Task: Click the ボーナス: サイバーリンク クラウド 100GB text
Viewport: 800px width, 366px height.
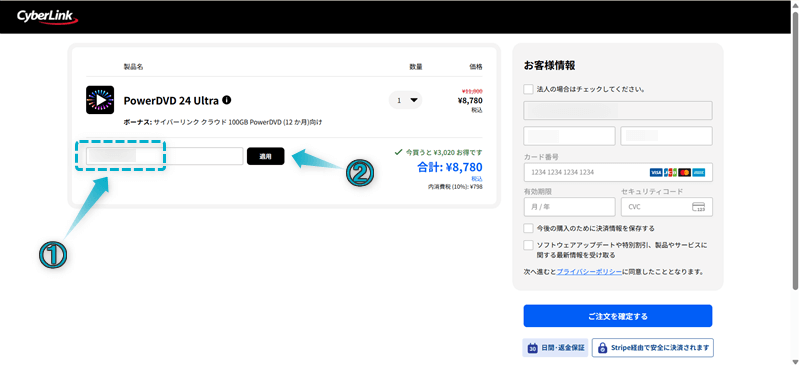Action: [x=223, y=123]
